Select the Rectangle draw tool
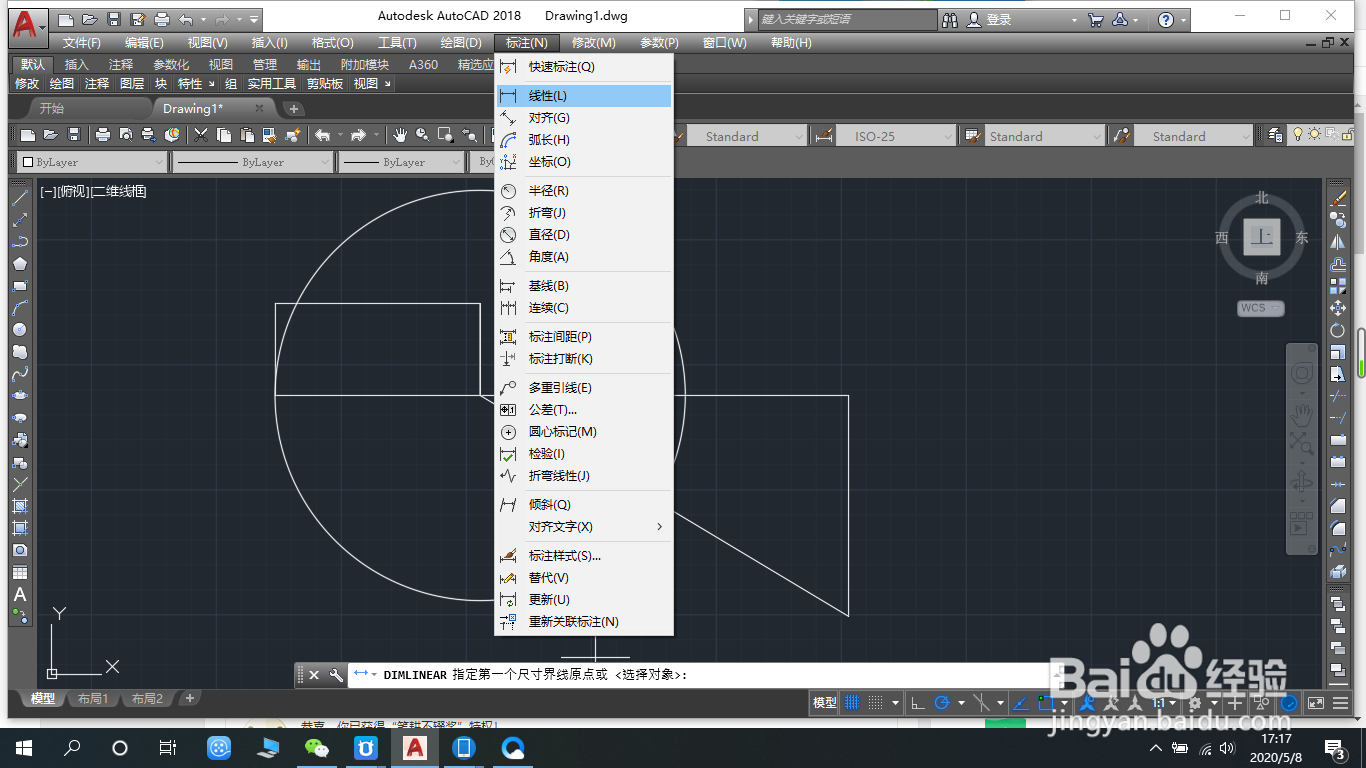The height and width of the screenshot is (768, 1366). coord(20,286)
